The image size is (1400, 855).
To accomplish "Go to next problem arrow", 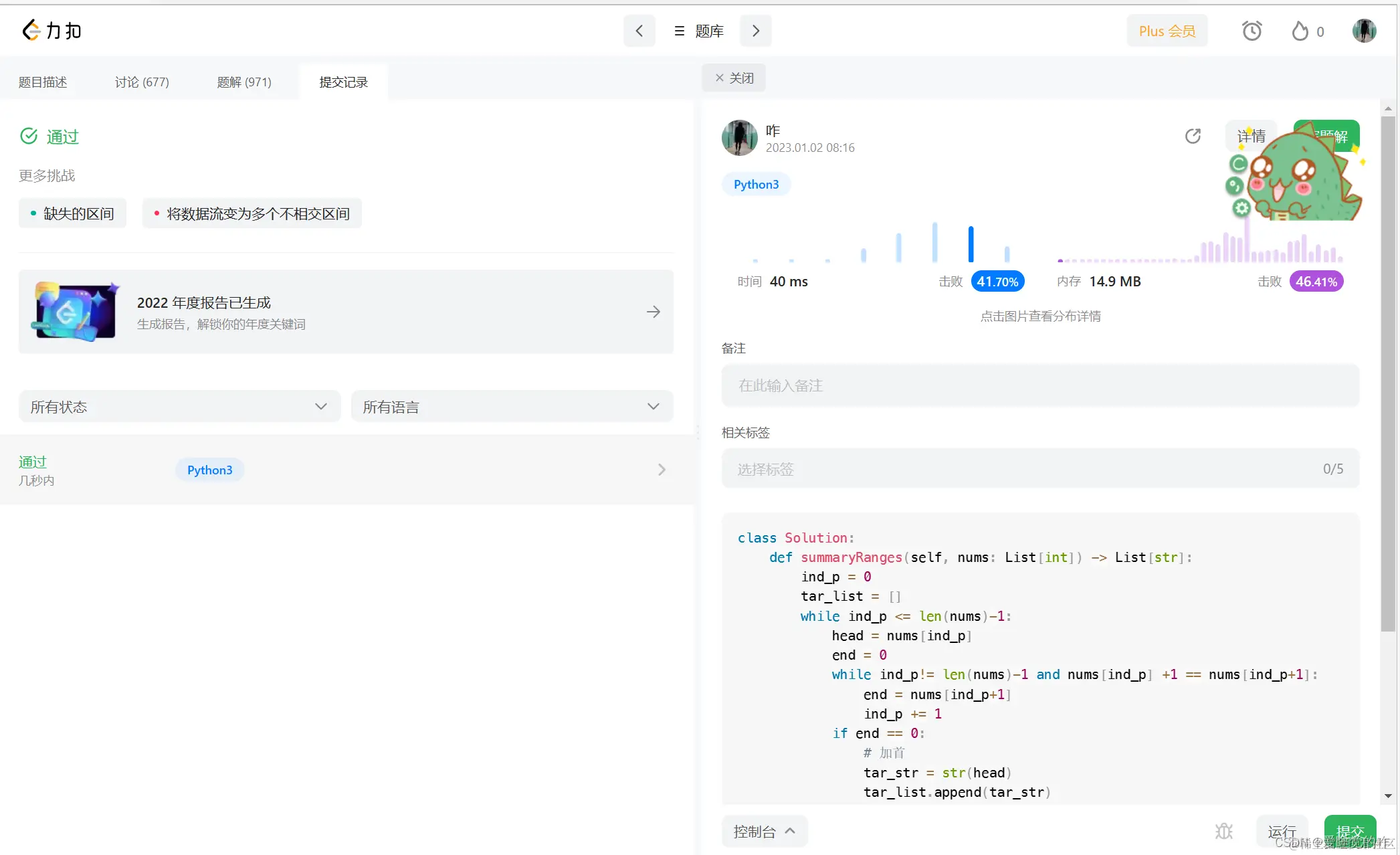I will point(756,31).
